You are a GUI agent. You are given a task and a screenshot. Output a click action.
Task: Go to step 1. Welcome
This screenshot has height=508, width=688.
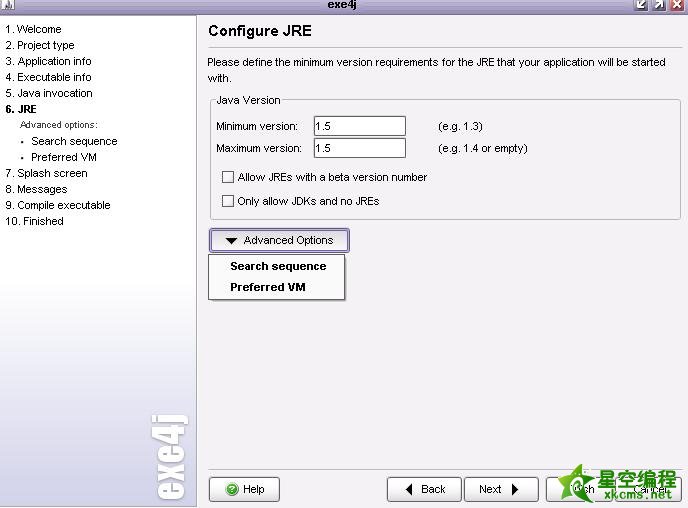(x=33, y=29)
